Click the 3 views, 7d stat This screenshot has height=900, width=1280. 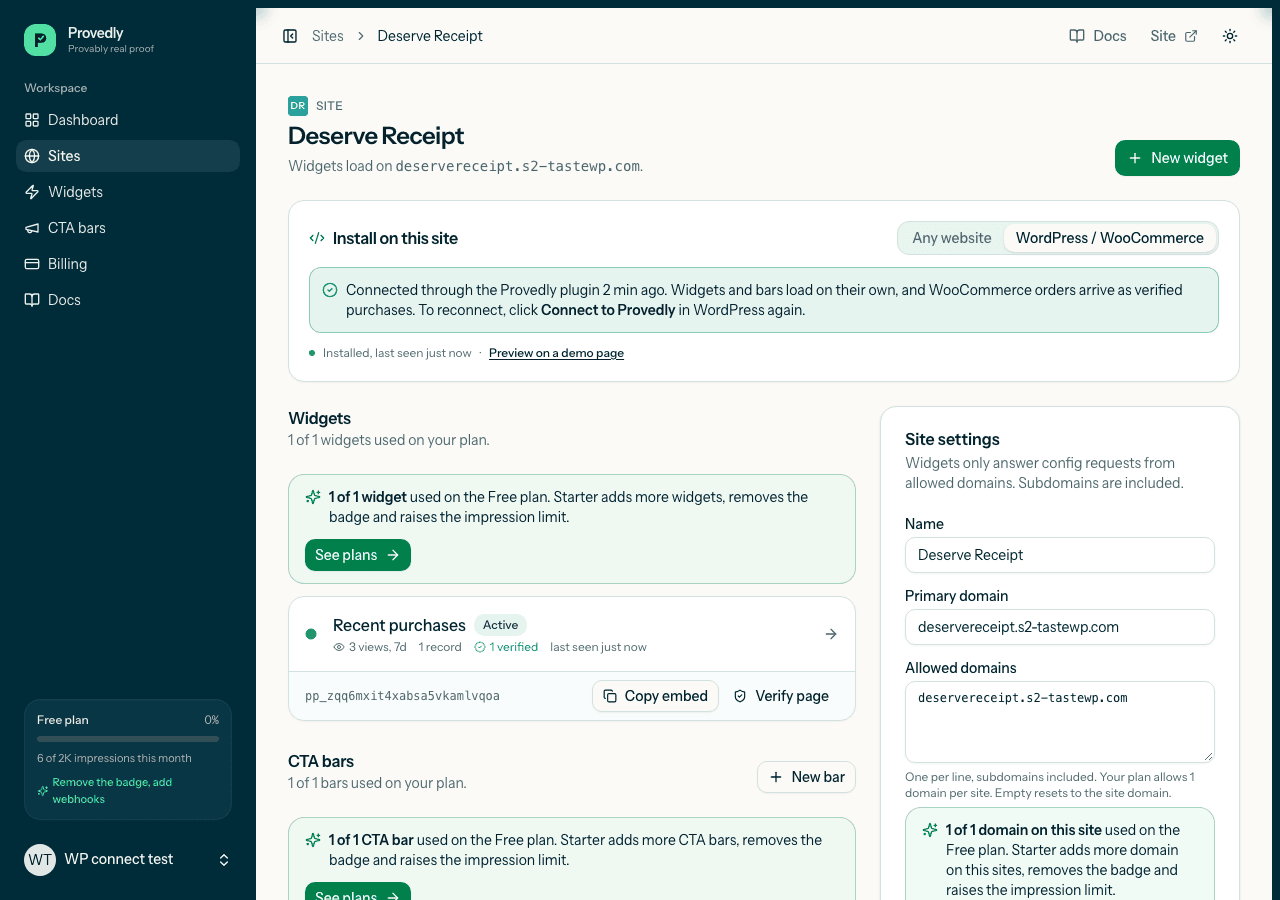[370, 647]
